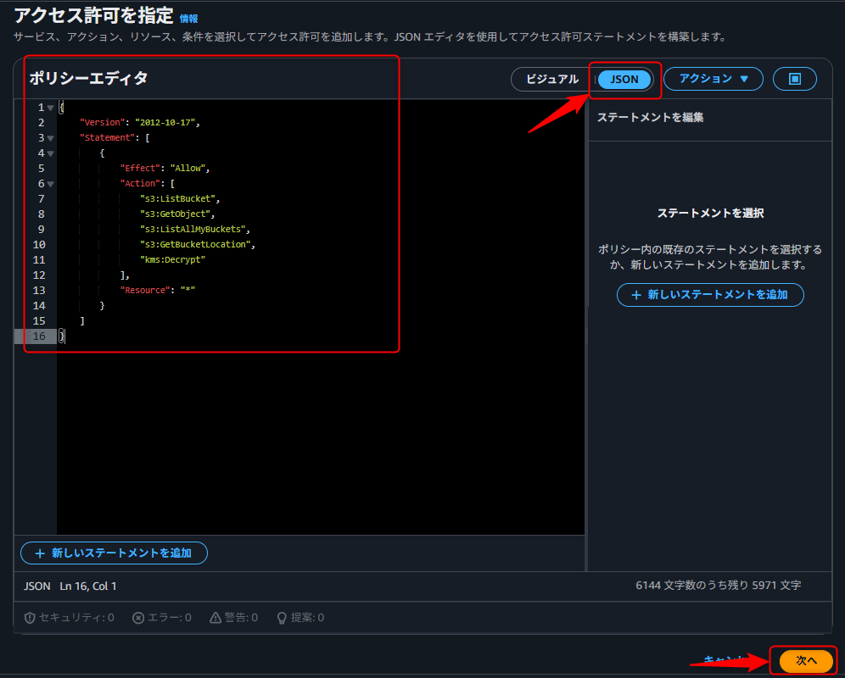Image resolution: width=845 pixels, height=678 pixels.
Task: Click the エラー circle-x icon
Action: click(138, 618)
